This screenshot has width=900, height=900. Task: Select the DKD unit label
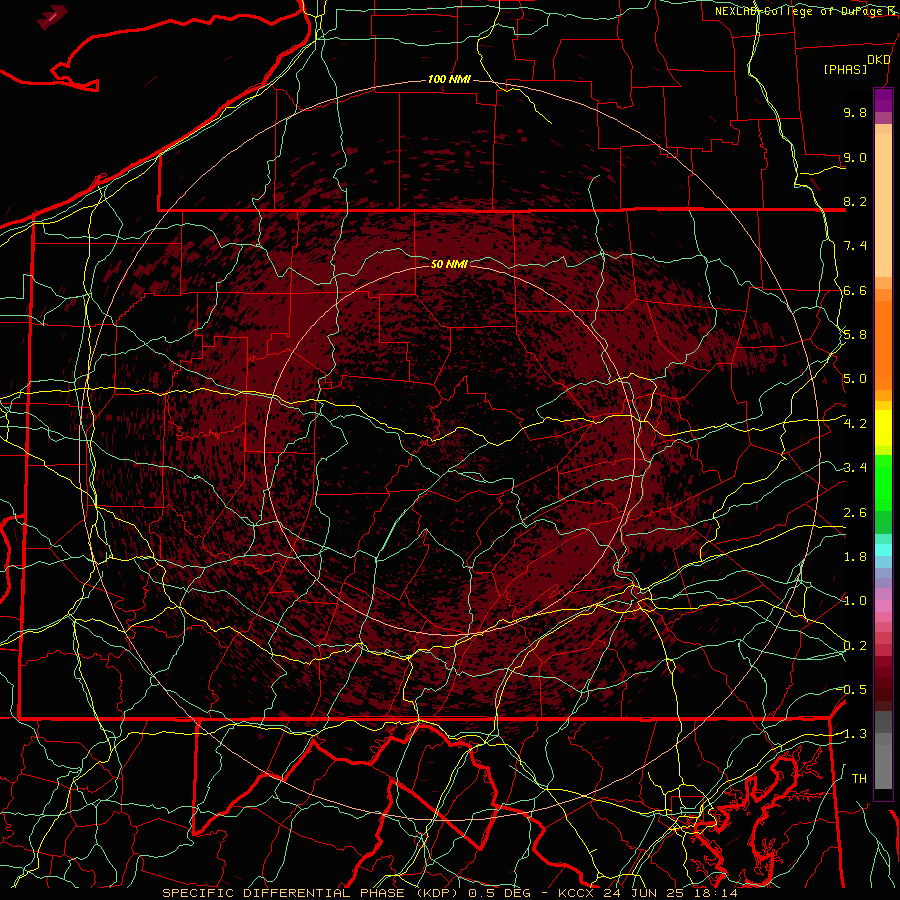[x=878, y=60]
